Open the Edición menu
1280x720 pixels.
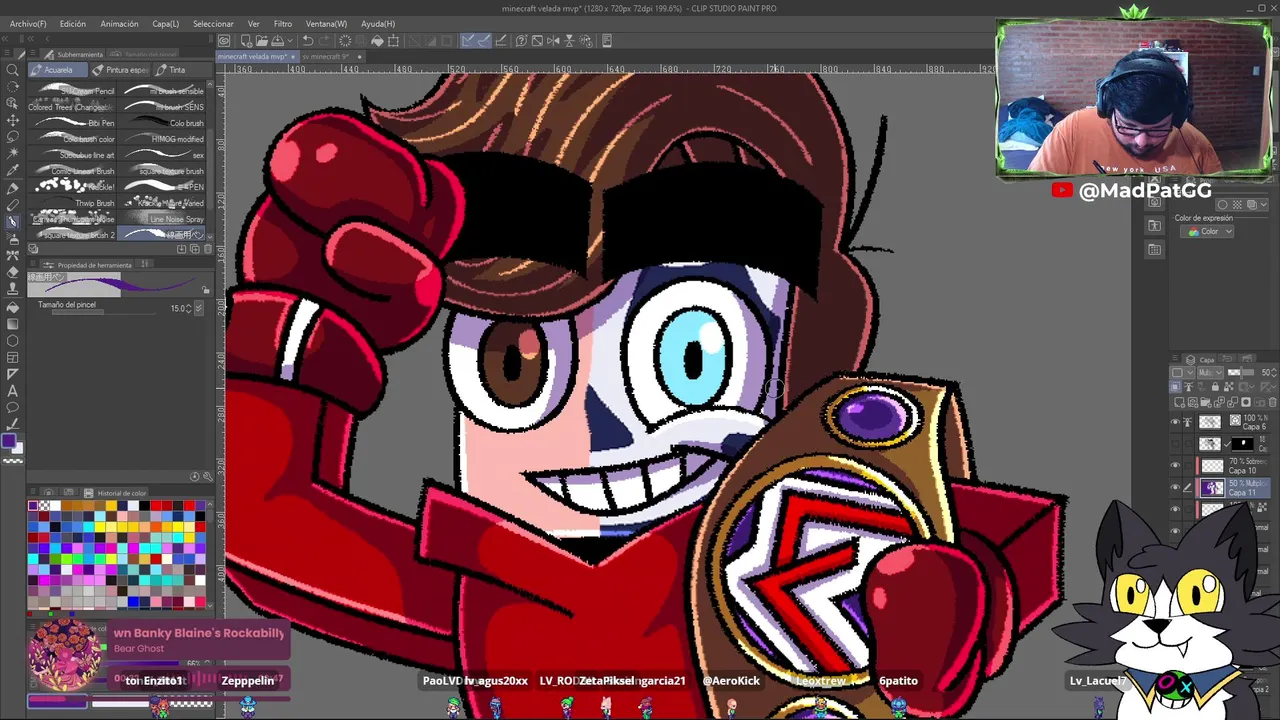pyautogui.click(x=72, y=23)
